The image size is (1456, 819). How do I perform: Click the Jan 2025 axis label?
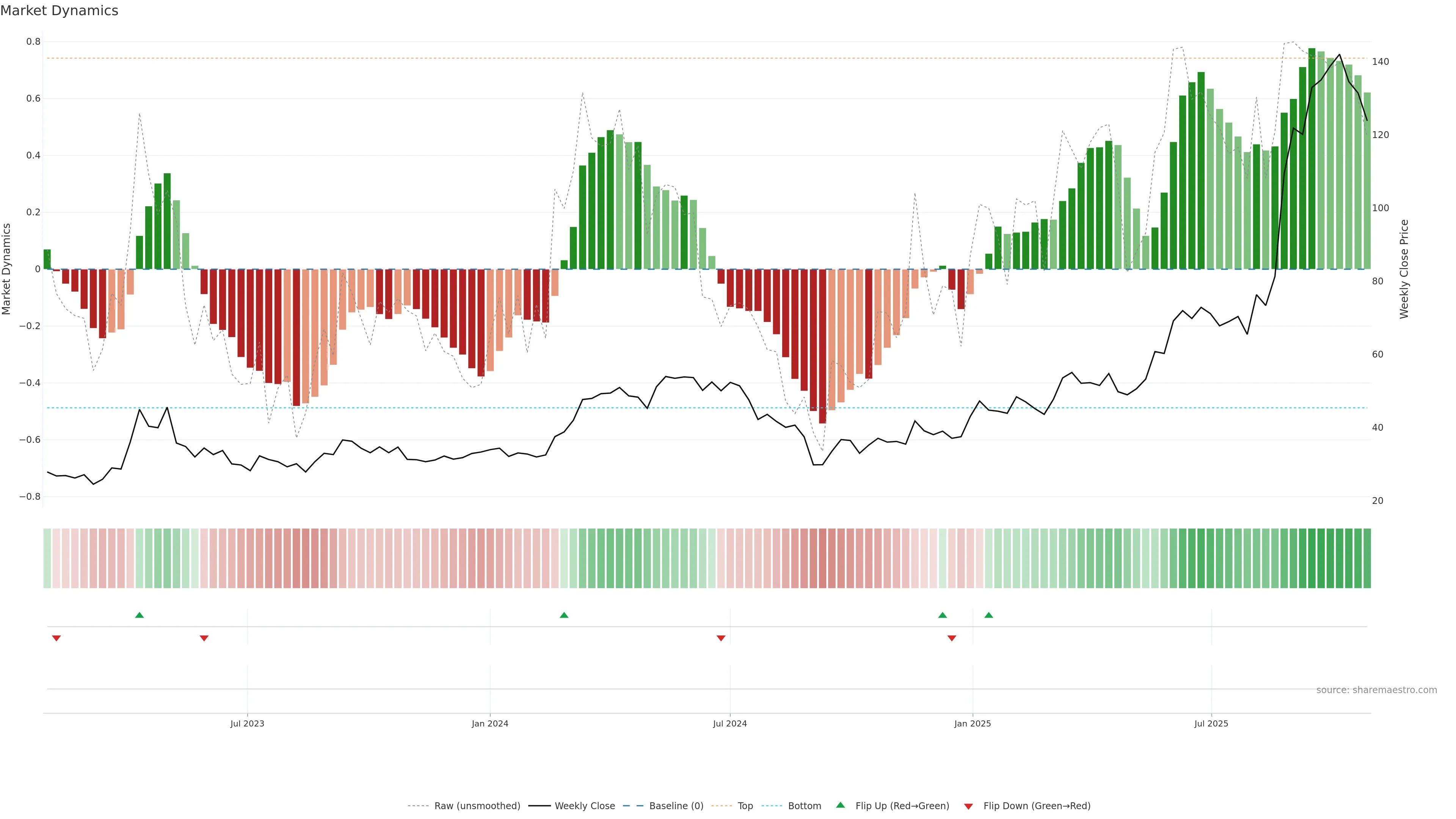pyautogui.click(x=972, y=723)
